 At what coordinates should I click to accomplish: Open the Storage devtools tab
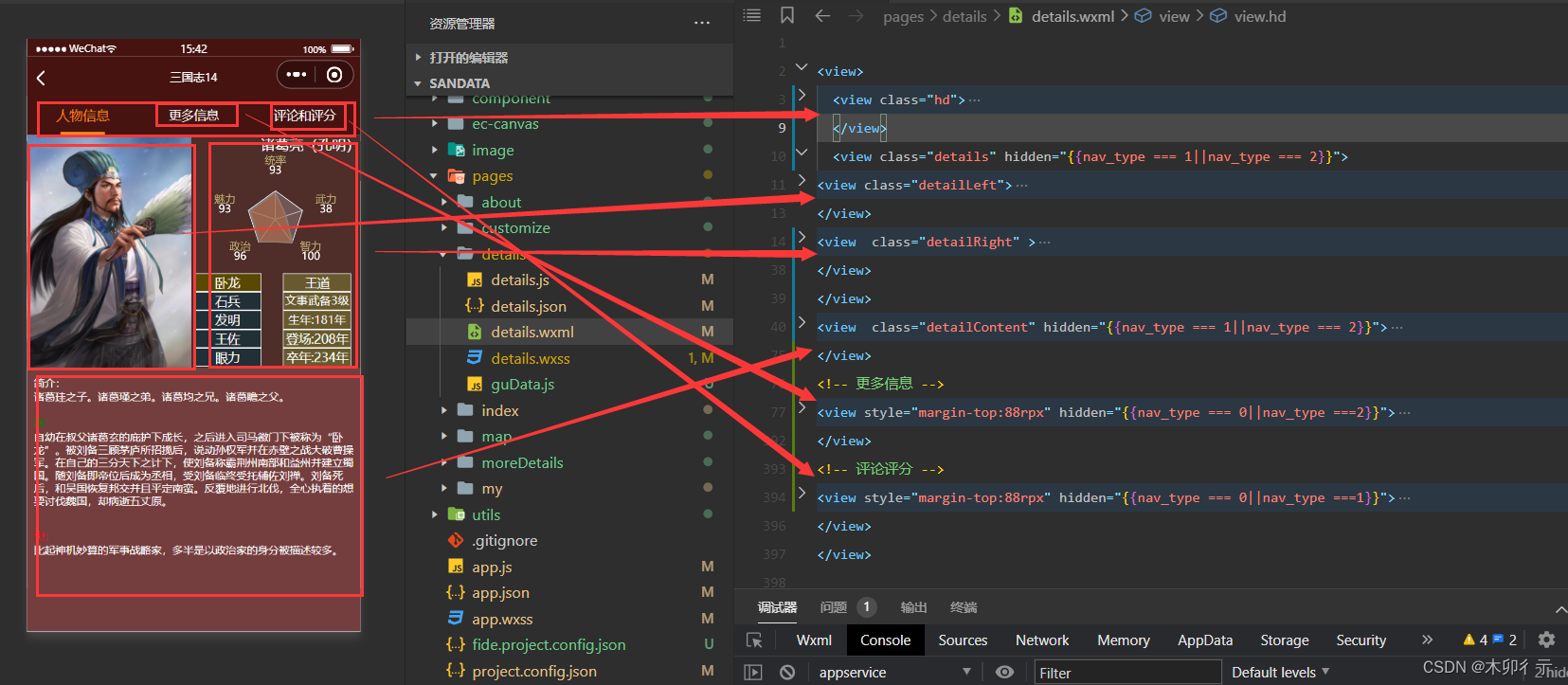(1285, 640)
